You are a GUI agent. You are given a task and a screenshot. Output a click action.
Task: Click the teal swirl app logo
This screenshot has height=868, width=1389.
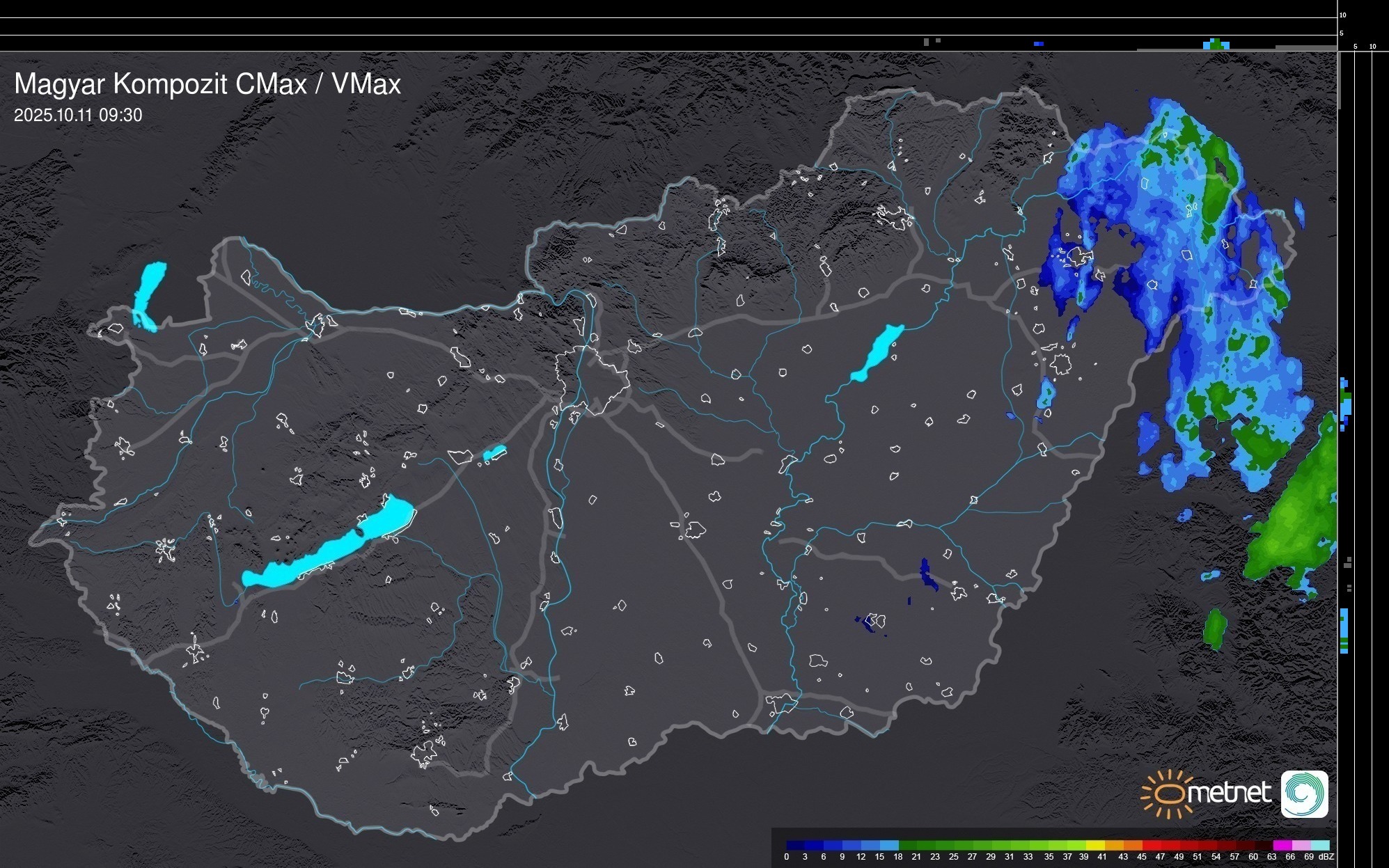(x=1304, y=794)
